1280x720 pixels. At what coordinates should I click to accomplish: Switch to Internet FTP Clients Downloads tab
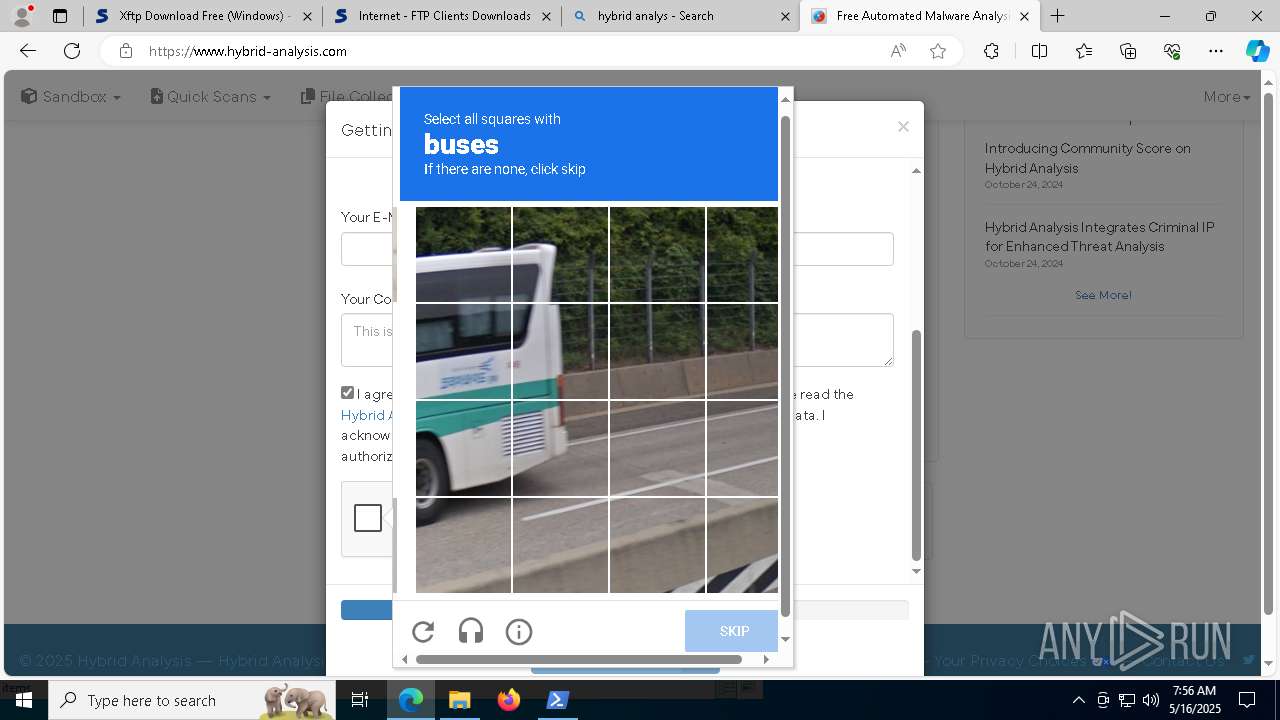click(x=441, y=16)
